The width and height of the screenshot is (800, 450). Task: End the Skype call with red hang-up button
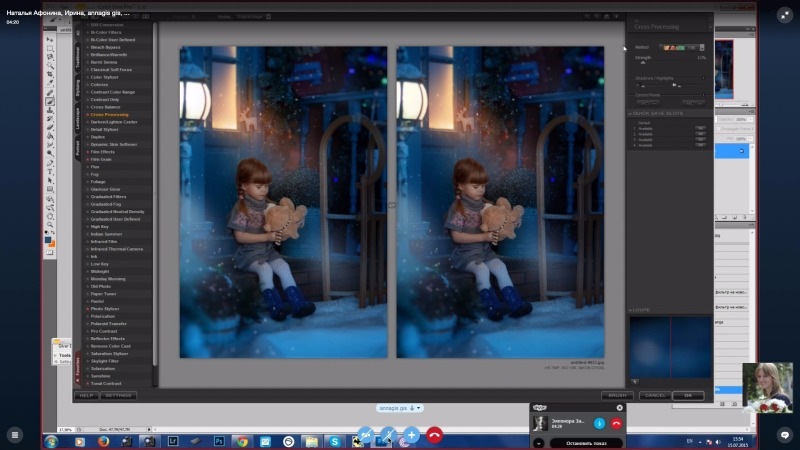[x=434, y=435]
